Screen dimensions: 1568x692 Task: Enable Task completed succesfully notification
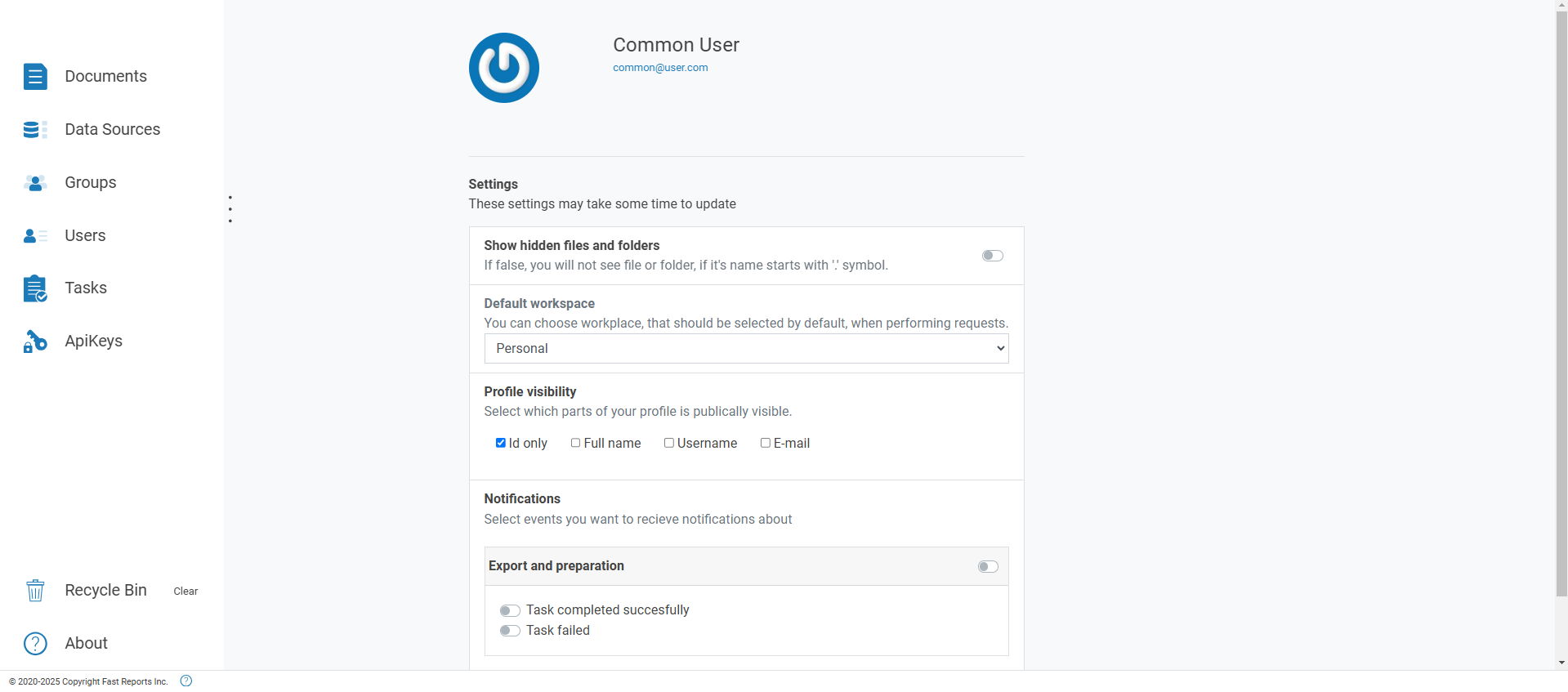click(510, 610)
